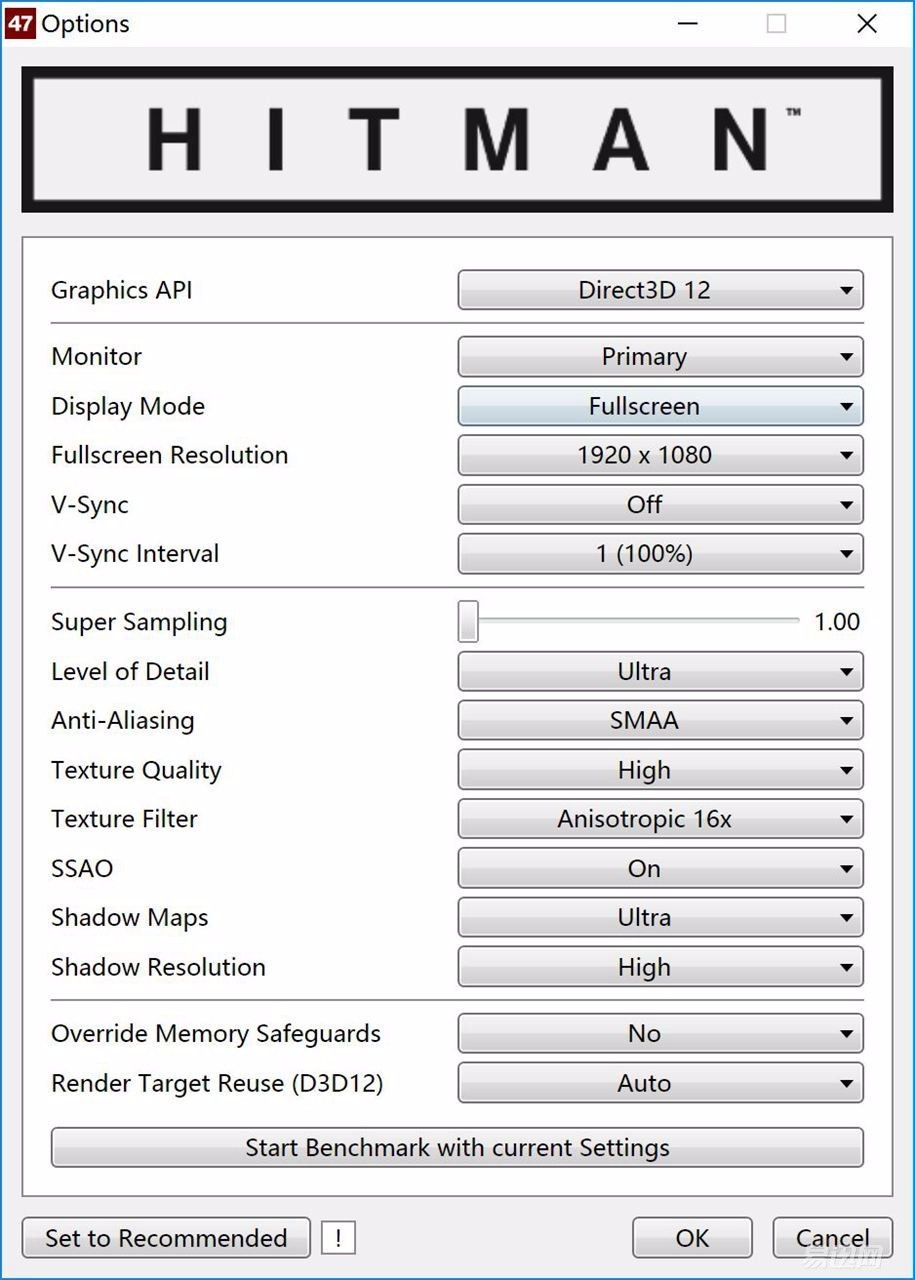
Task: Click the HITMAN logo banner
Action: [457, 139]
